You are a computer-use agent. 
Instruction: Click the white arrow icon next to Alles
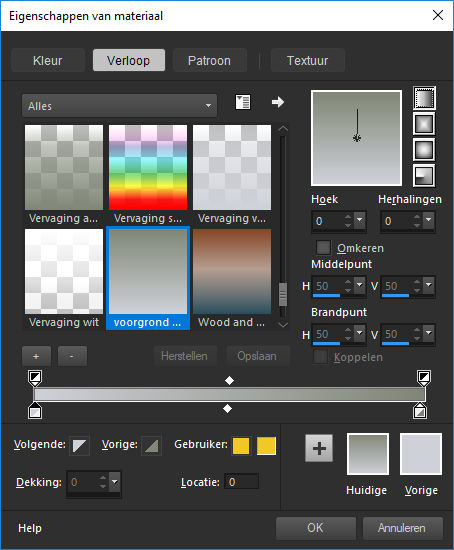click(278, 102)
